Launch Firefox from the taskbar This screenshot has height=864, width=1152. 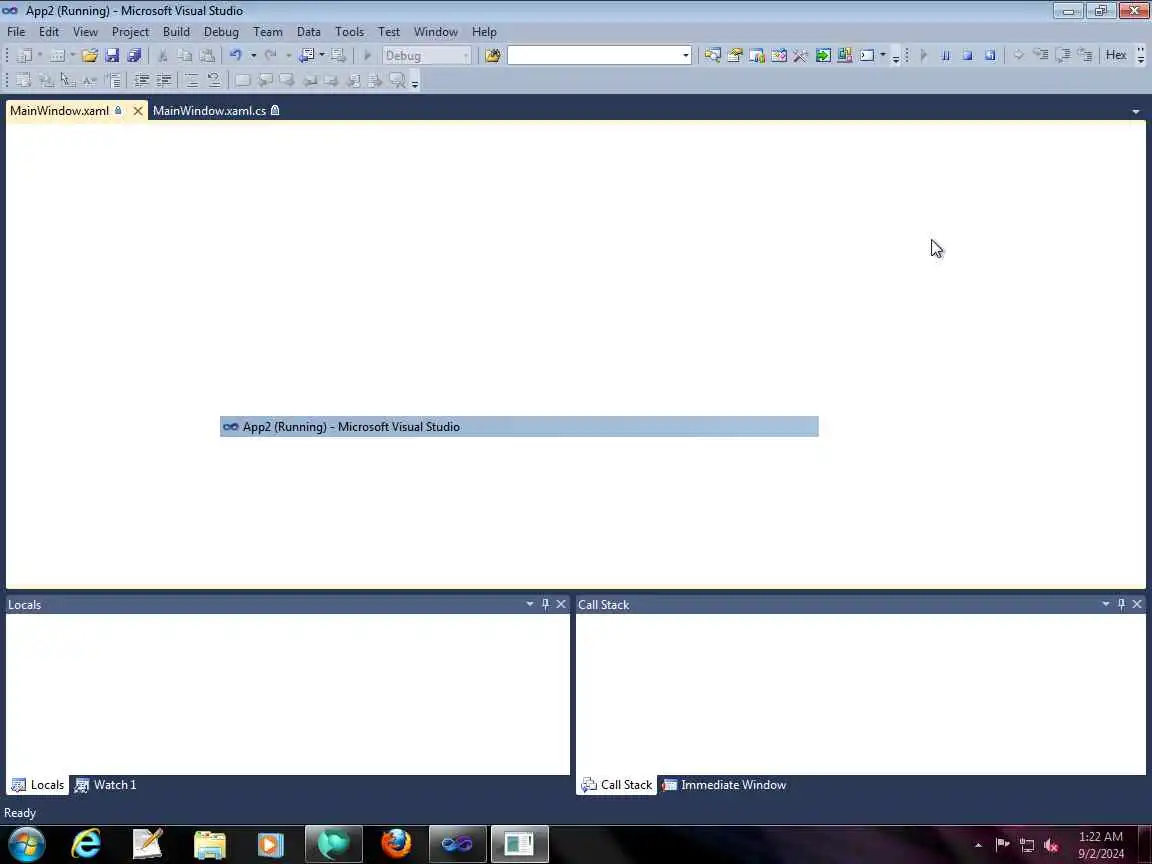point(396,844)
